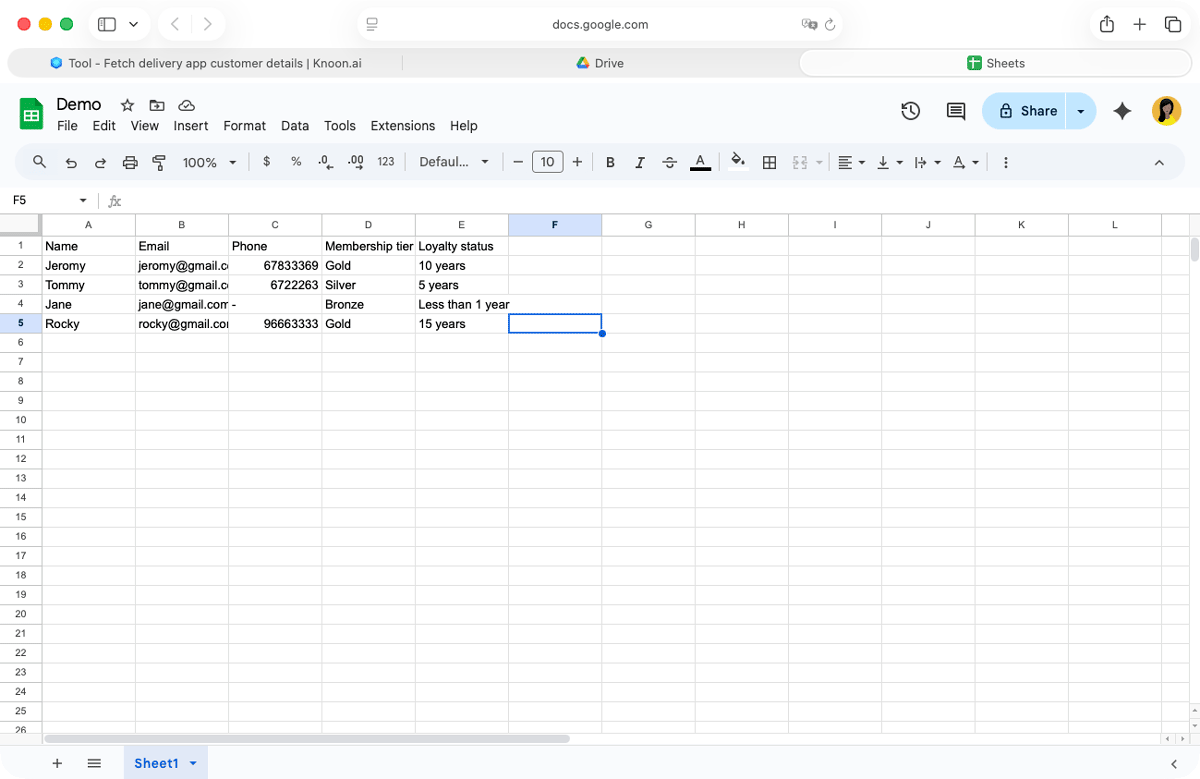Apply strikethrough formatting
1200x779 pixels.
(669, 161)
